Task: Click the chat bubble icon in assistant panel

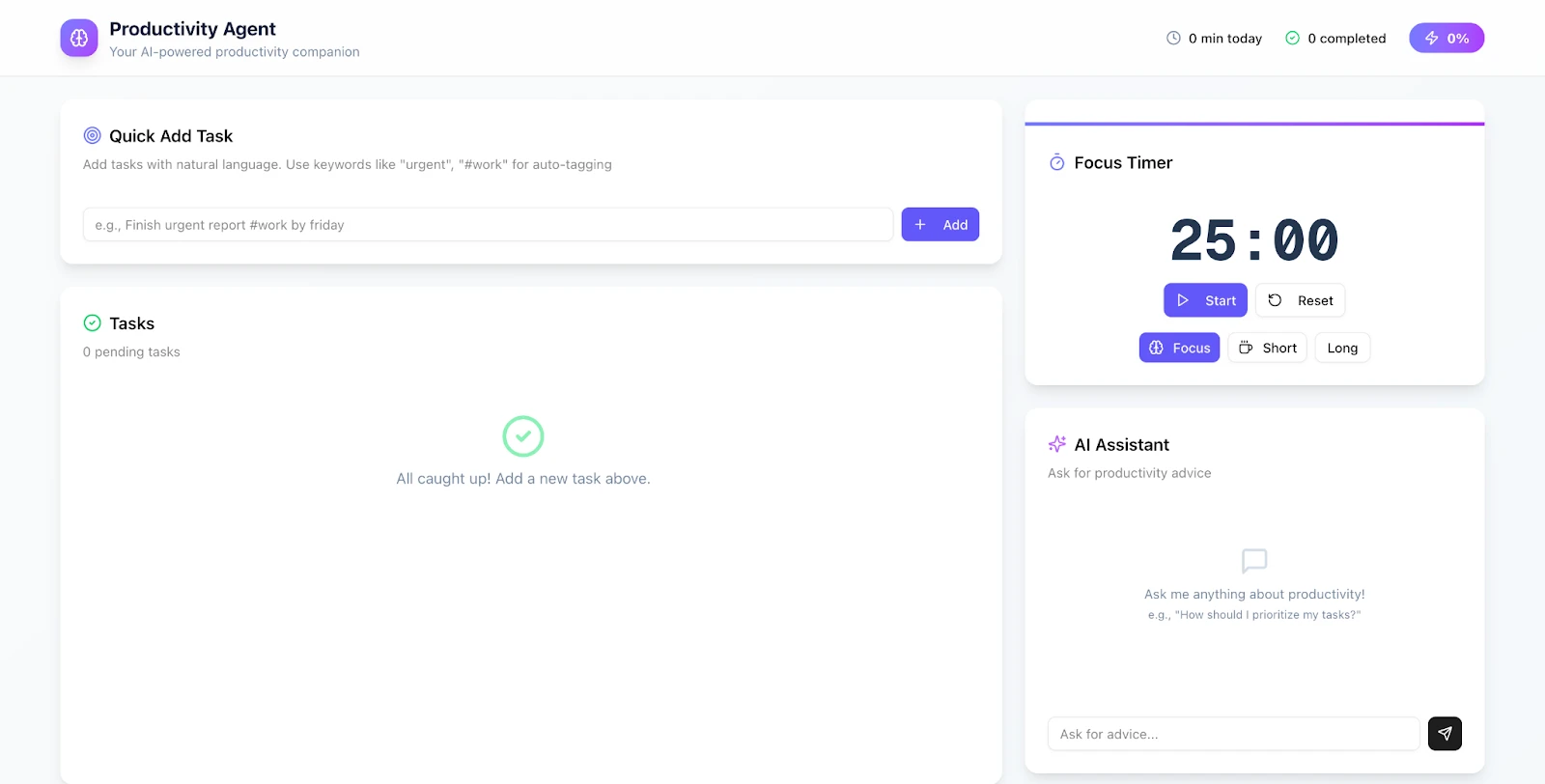Action: click(x=1254, y=561)
